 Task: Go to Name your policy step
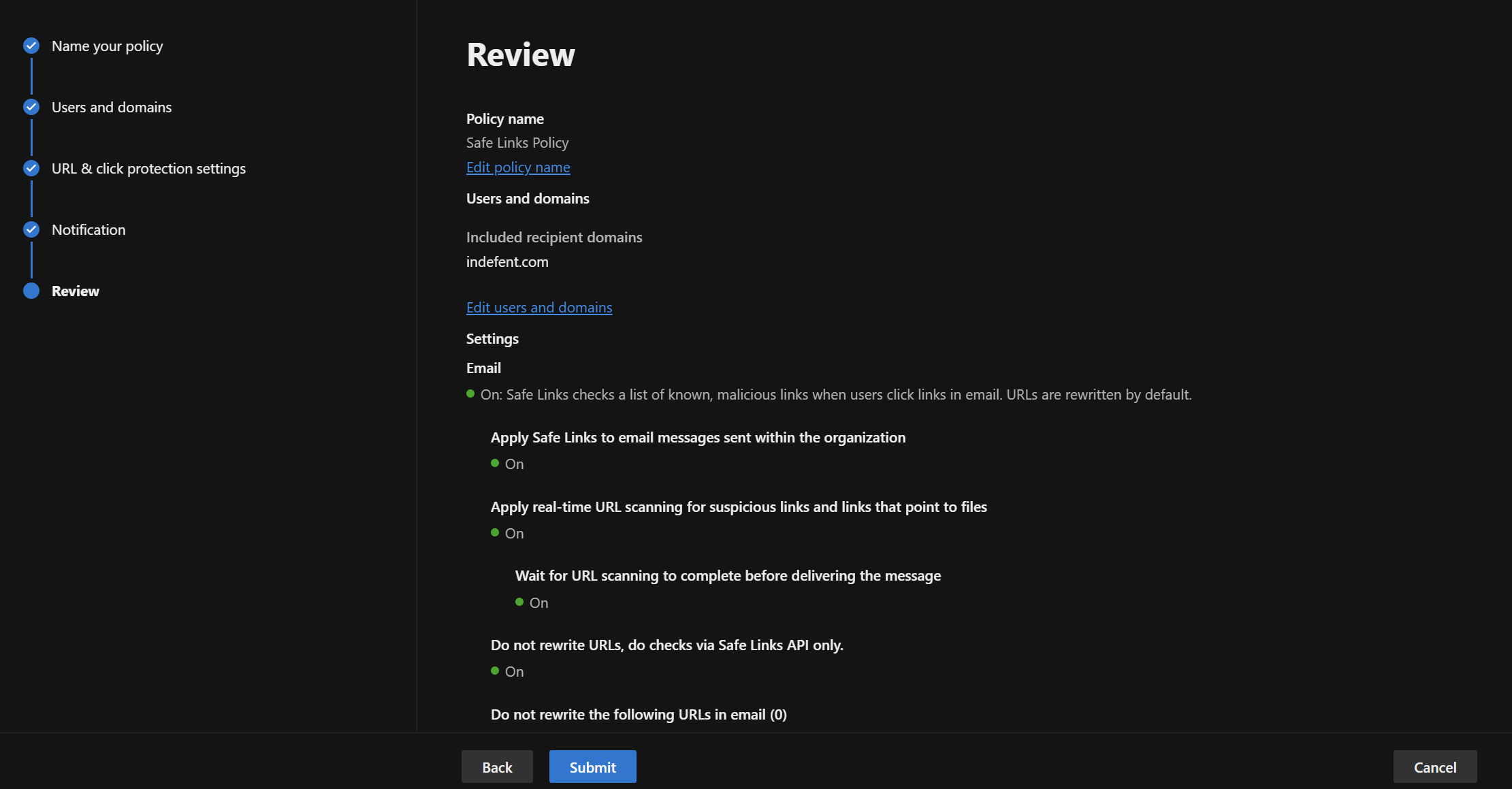pos(107,46)
